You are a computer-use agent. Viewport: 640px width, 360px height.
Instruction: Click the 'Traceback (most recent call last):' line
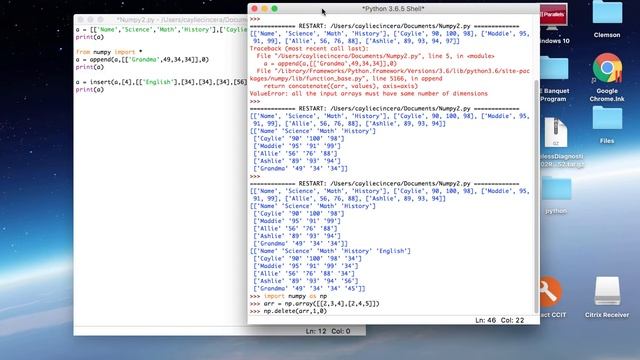tap(309, 49)
